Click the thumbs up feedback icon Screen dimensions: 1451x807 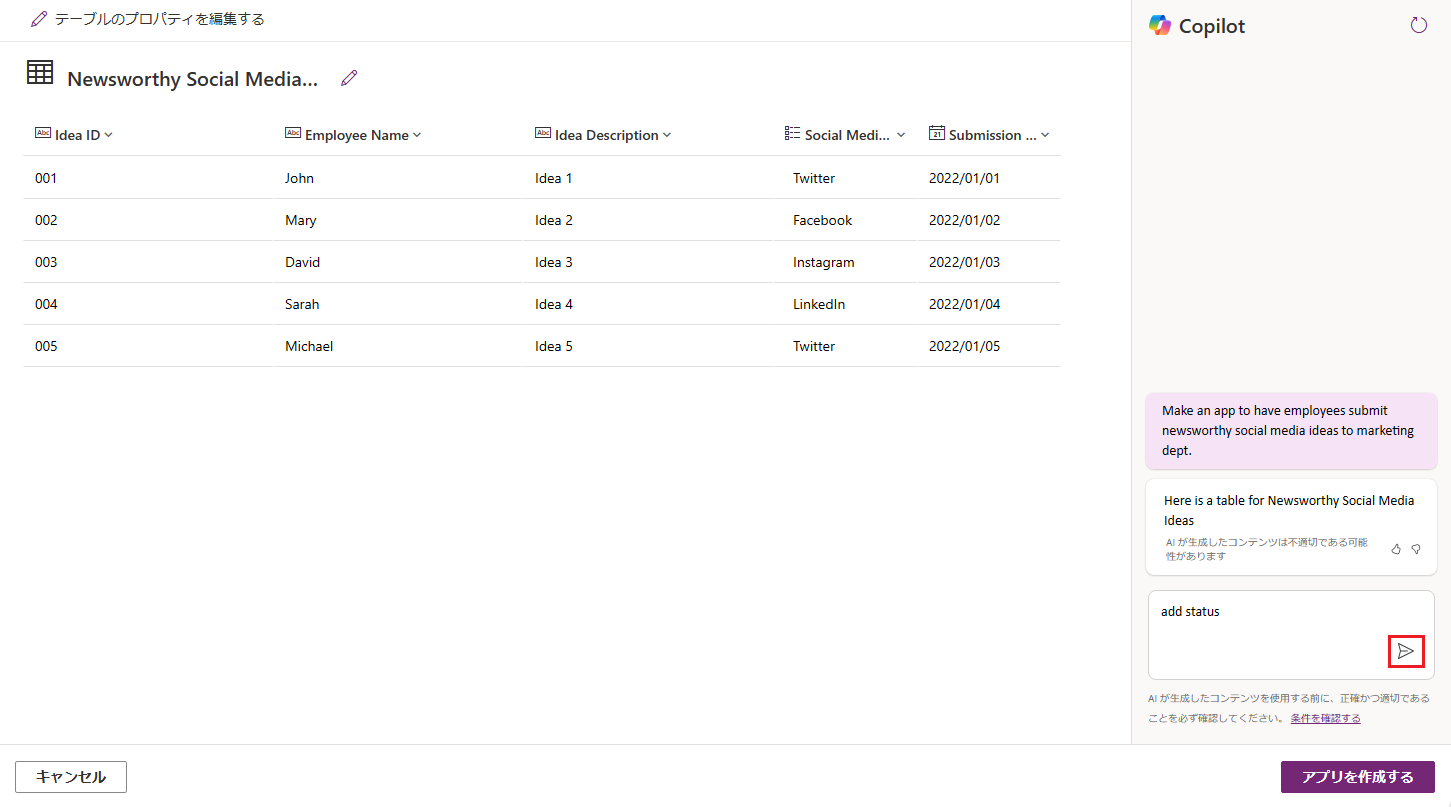tap(1396, 549)
